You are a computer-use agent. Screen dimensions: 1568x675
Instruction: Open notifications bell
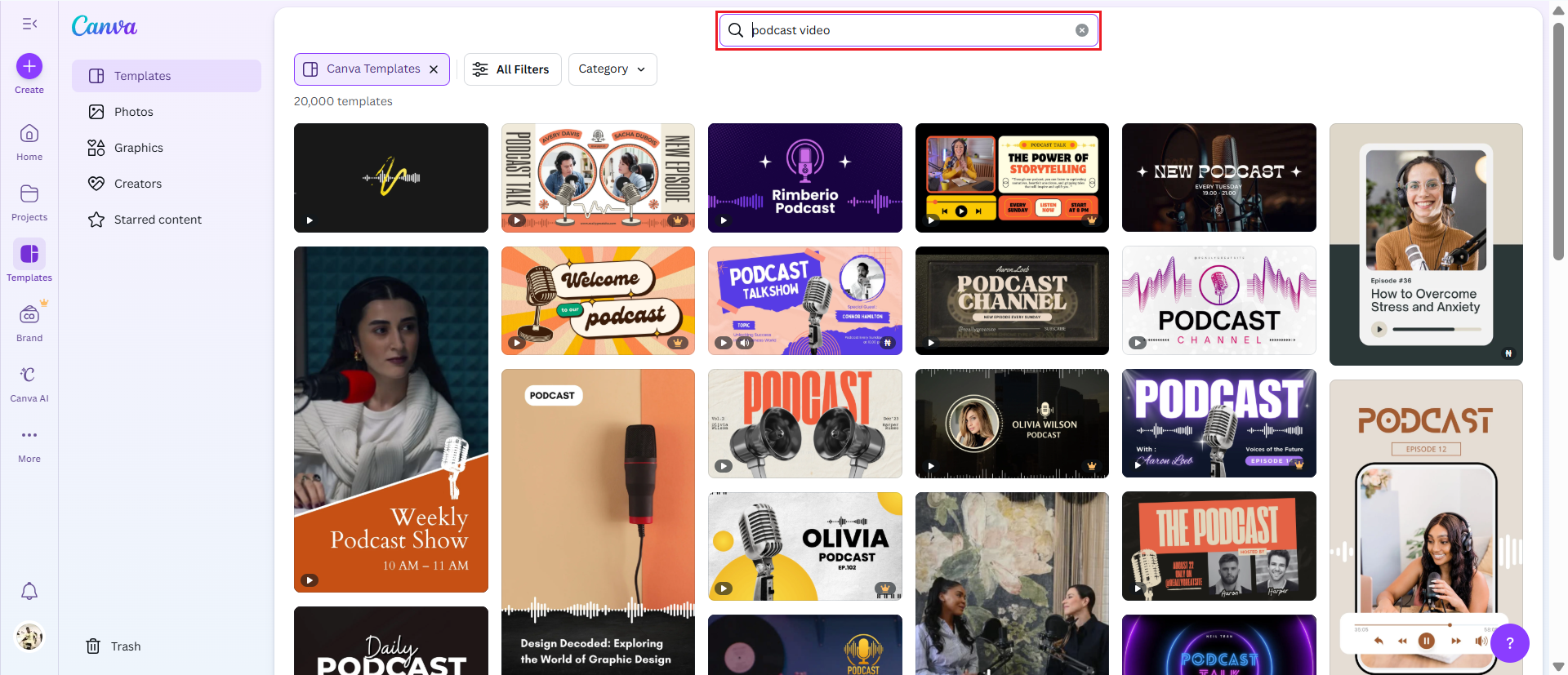(x=29, y=591)
